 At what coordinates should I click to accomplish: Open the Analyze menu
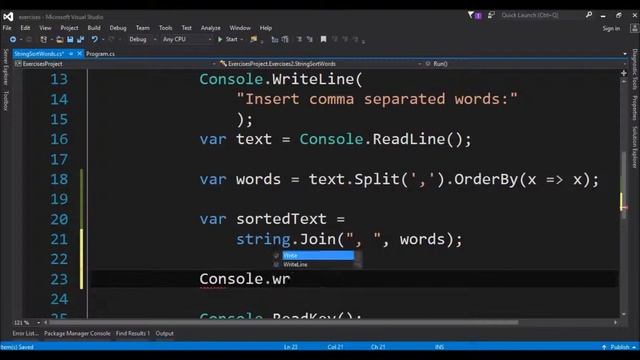211,28
